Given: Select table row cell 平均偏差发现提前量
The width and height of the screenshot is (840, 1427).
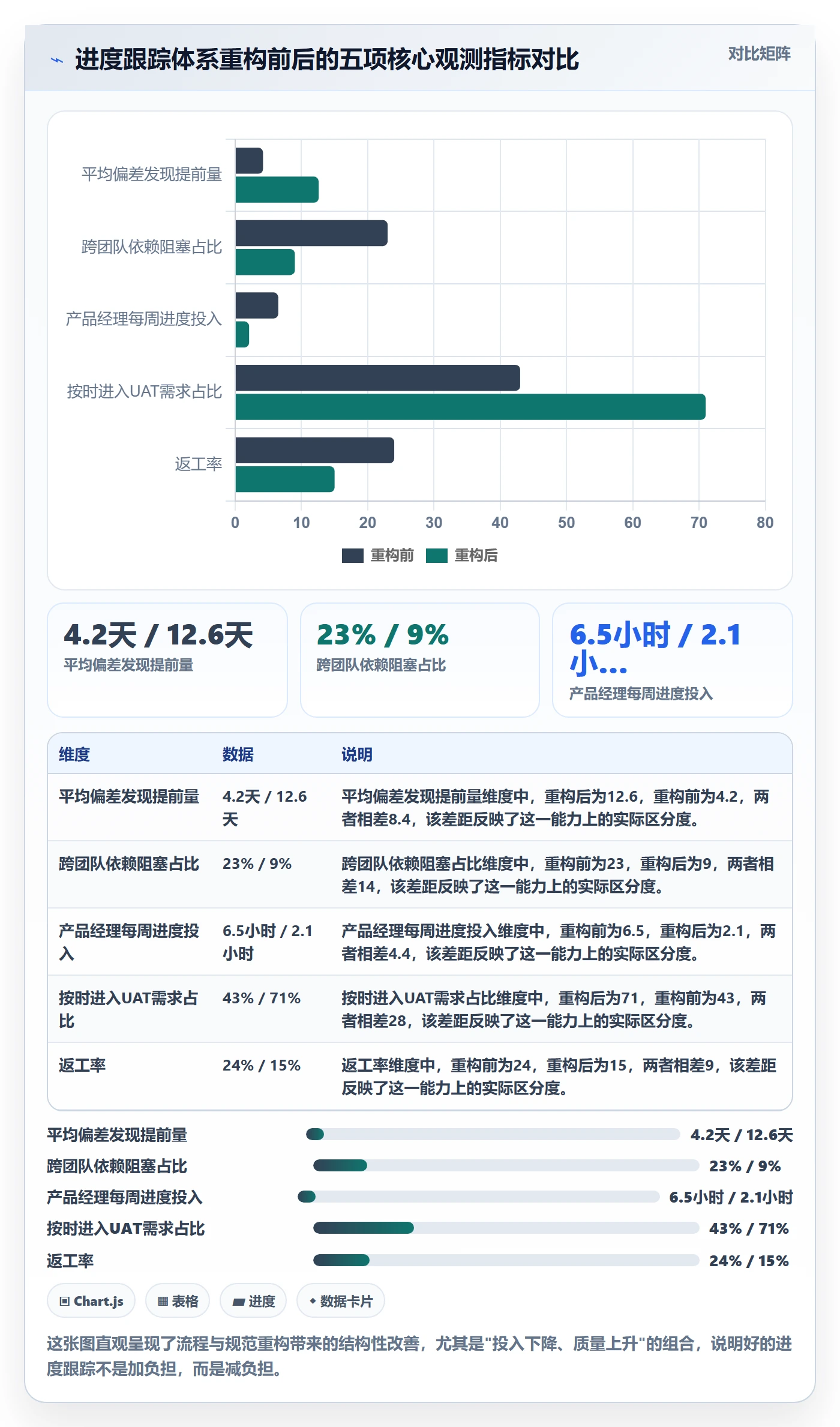Looking at the screenshot, I should tap(129, 797).
